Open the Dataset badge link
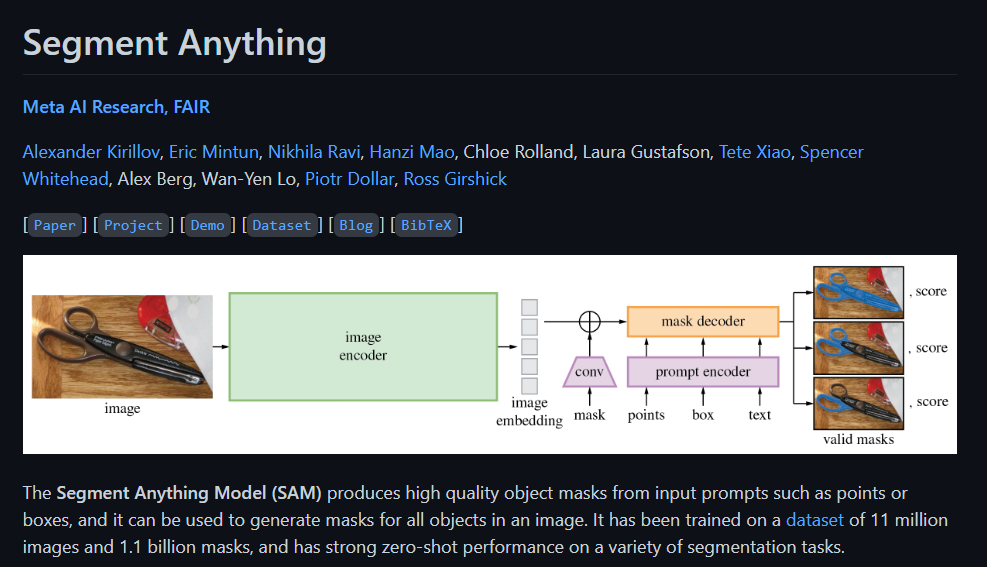Viewport: 987px width, 567px height. (x=281, y=225)
